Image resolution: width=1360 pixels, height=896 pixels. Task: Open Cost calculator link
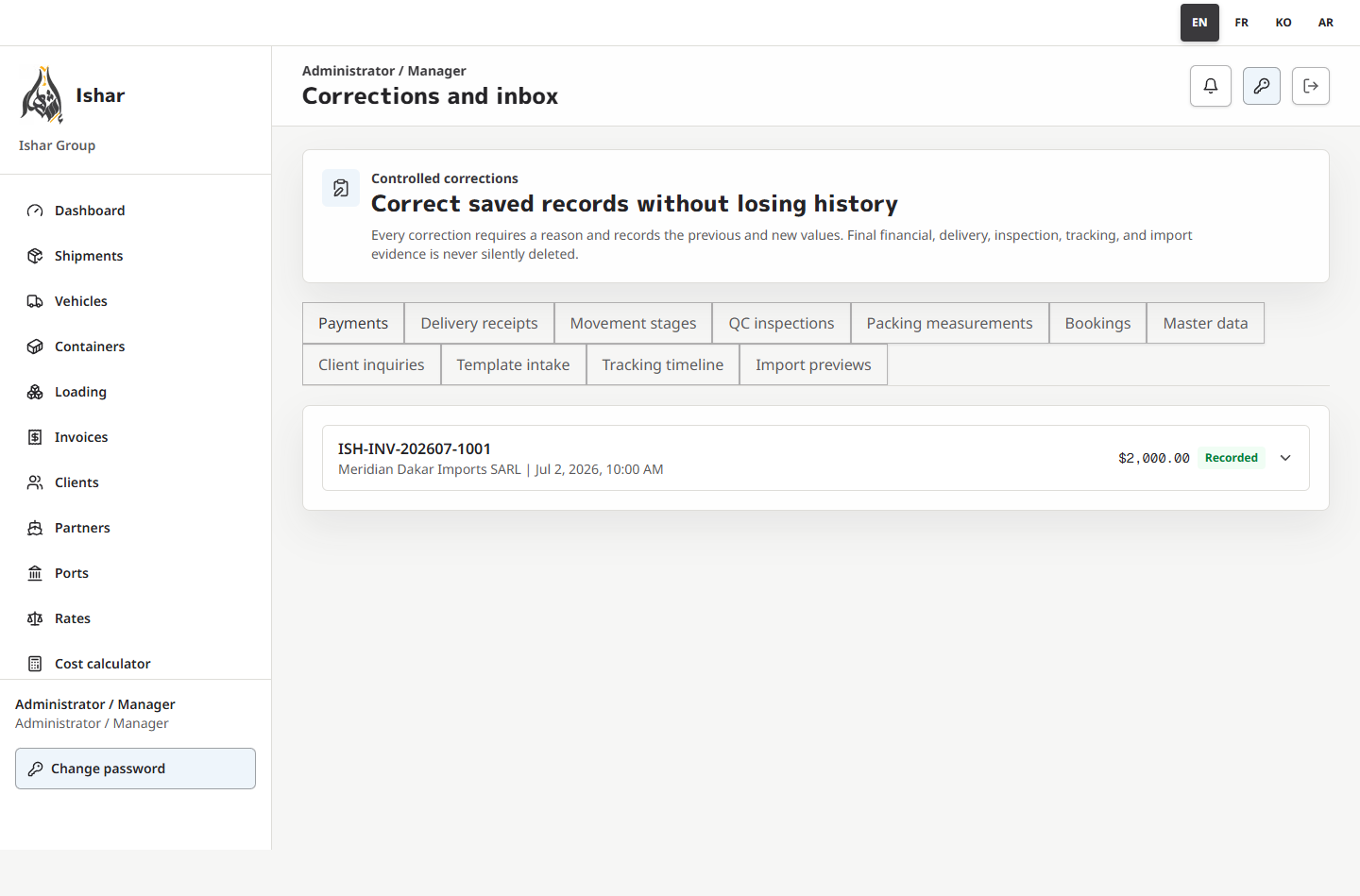pyautogui.click(x=135, y=664)
